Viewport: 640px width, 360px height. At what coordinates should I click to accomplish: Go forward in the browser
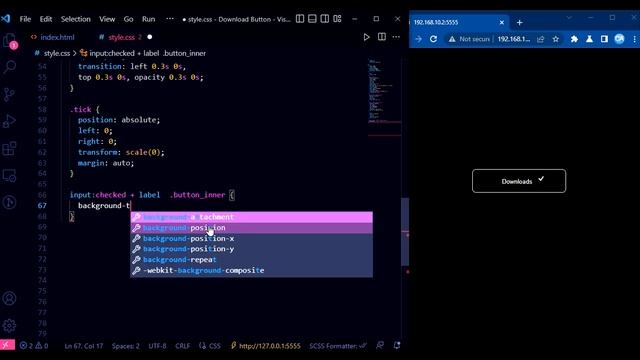[418, 39]
